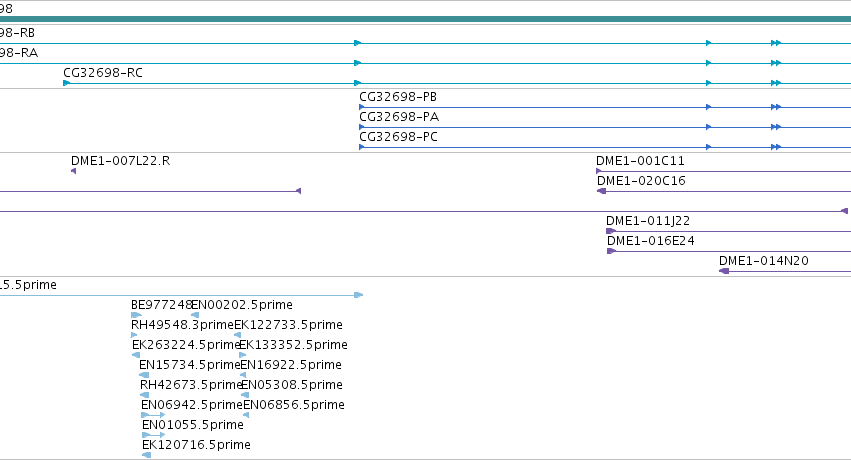
Task: Click the CG32698-RC transcript start arrow
Action: pos(66,83)
